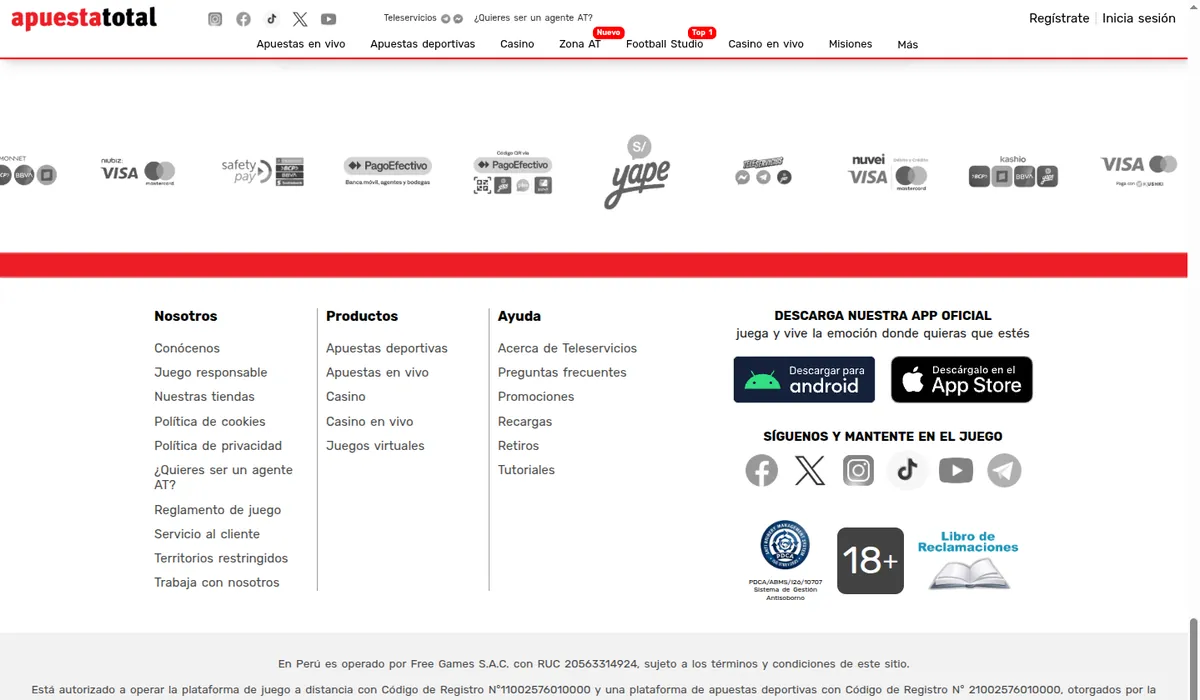Open TikTok from the header icons
Image resolution: width=1200 pixels, height=700 pixels.
click(272, 19)
